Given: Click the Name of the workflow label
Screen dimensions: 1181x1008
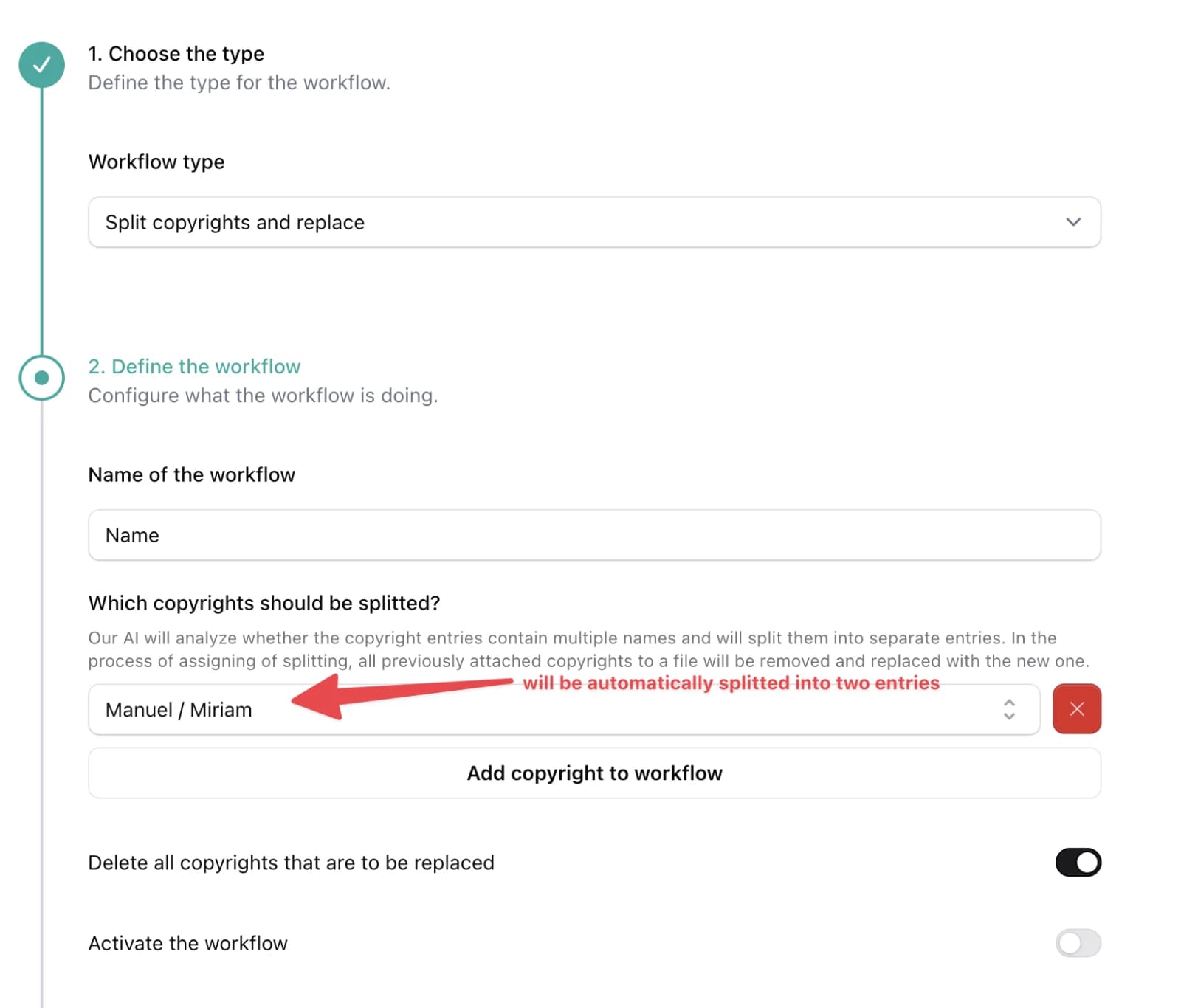Looking at the screenshot, I should point(191,474).
